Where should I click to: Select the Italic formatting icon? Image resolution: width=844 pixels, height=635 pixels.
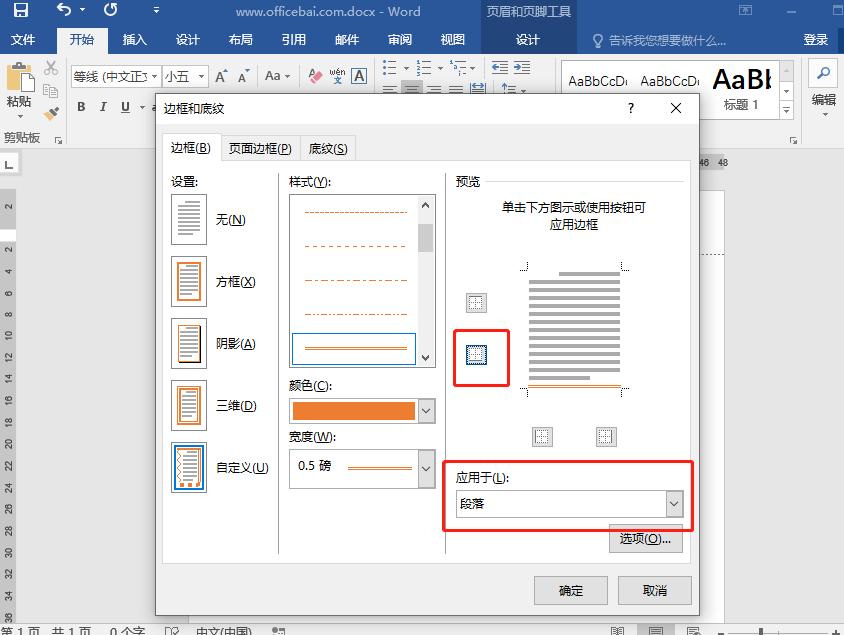(103, 107)
